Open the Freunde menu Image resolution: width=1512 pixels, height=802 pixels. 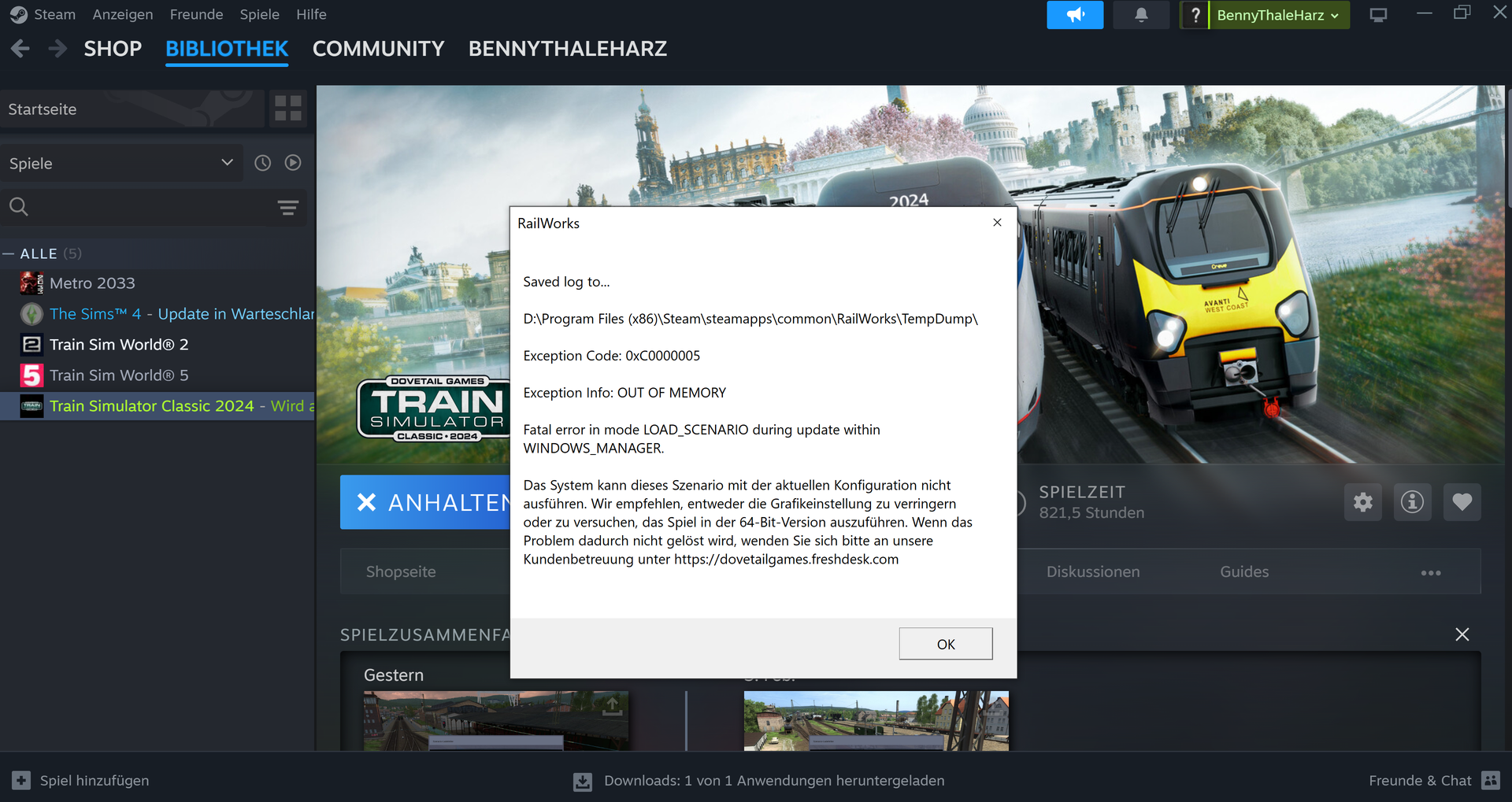tap(197, 14)
